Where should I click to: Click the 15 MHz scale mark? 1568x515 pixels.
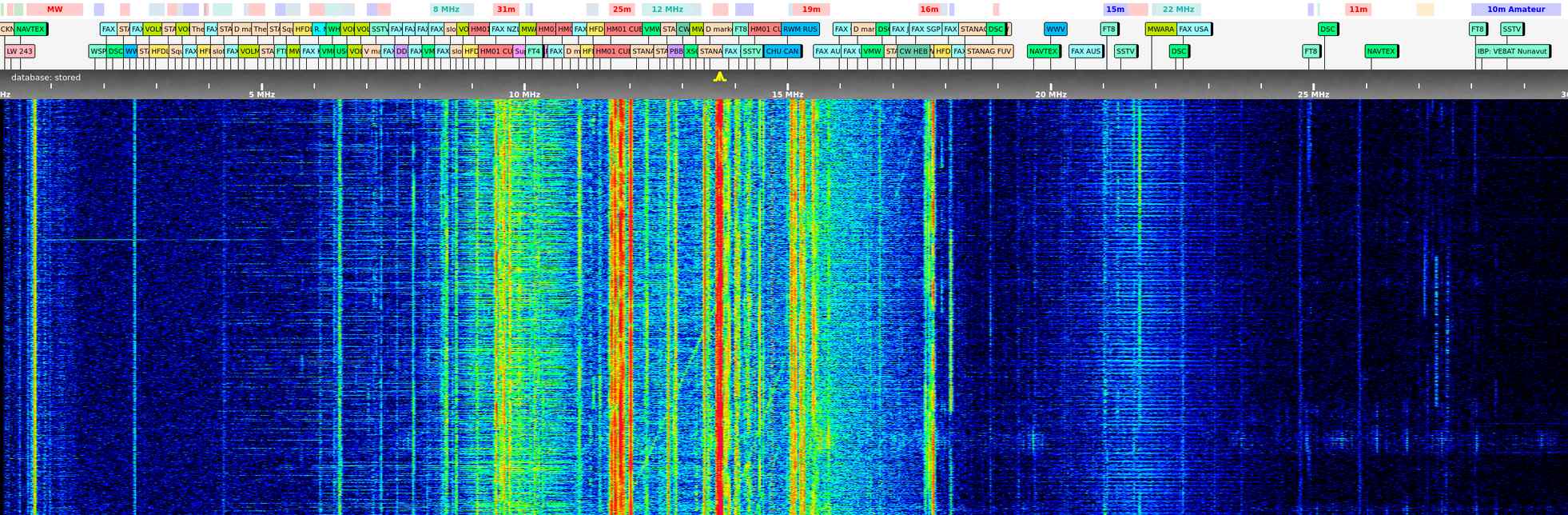pyautogui.click(x=787, y=94)
